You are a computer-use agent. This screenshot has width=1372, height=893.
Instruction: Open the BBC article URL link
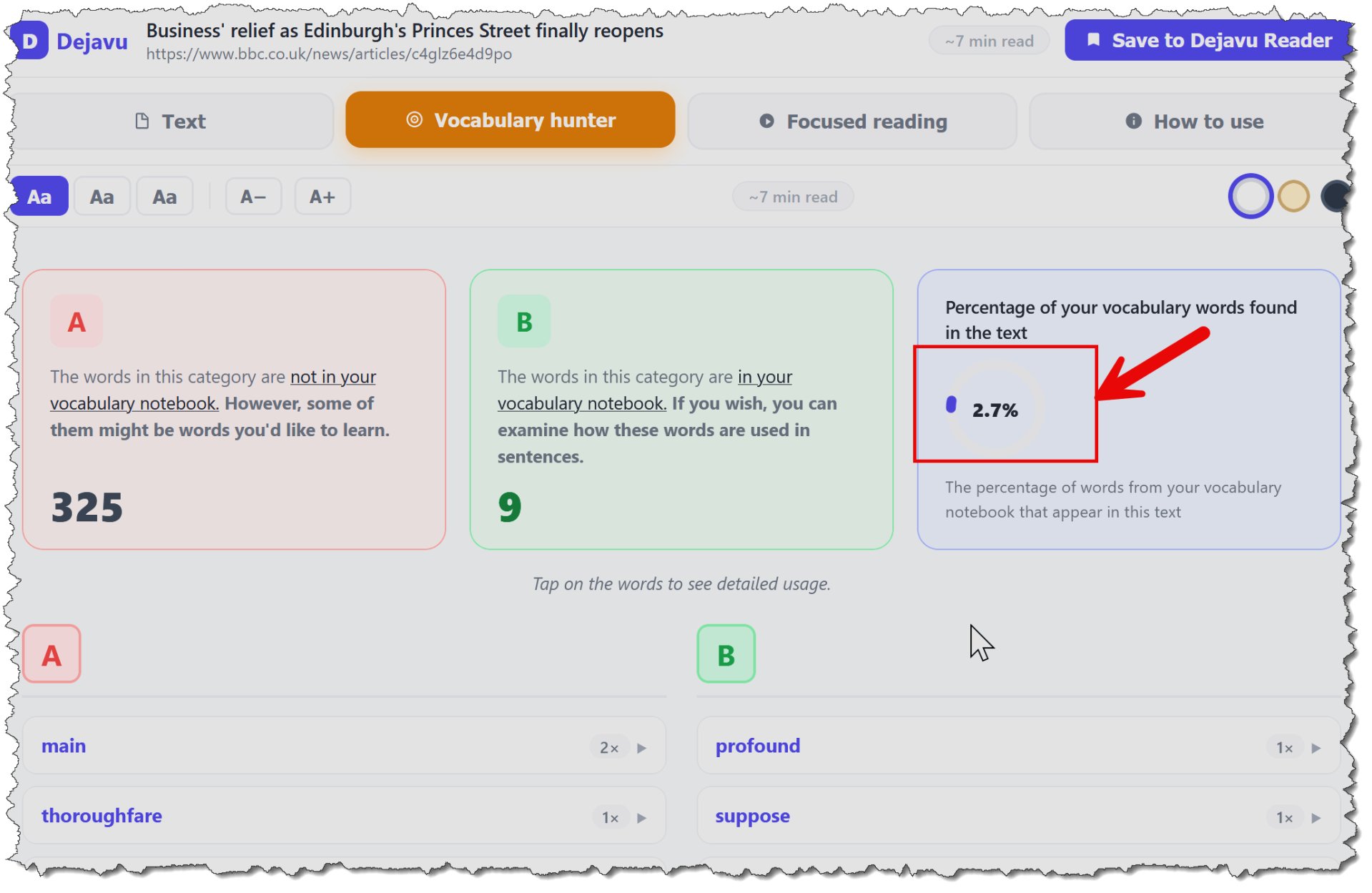point(329,54)
